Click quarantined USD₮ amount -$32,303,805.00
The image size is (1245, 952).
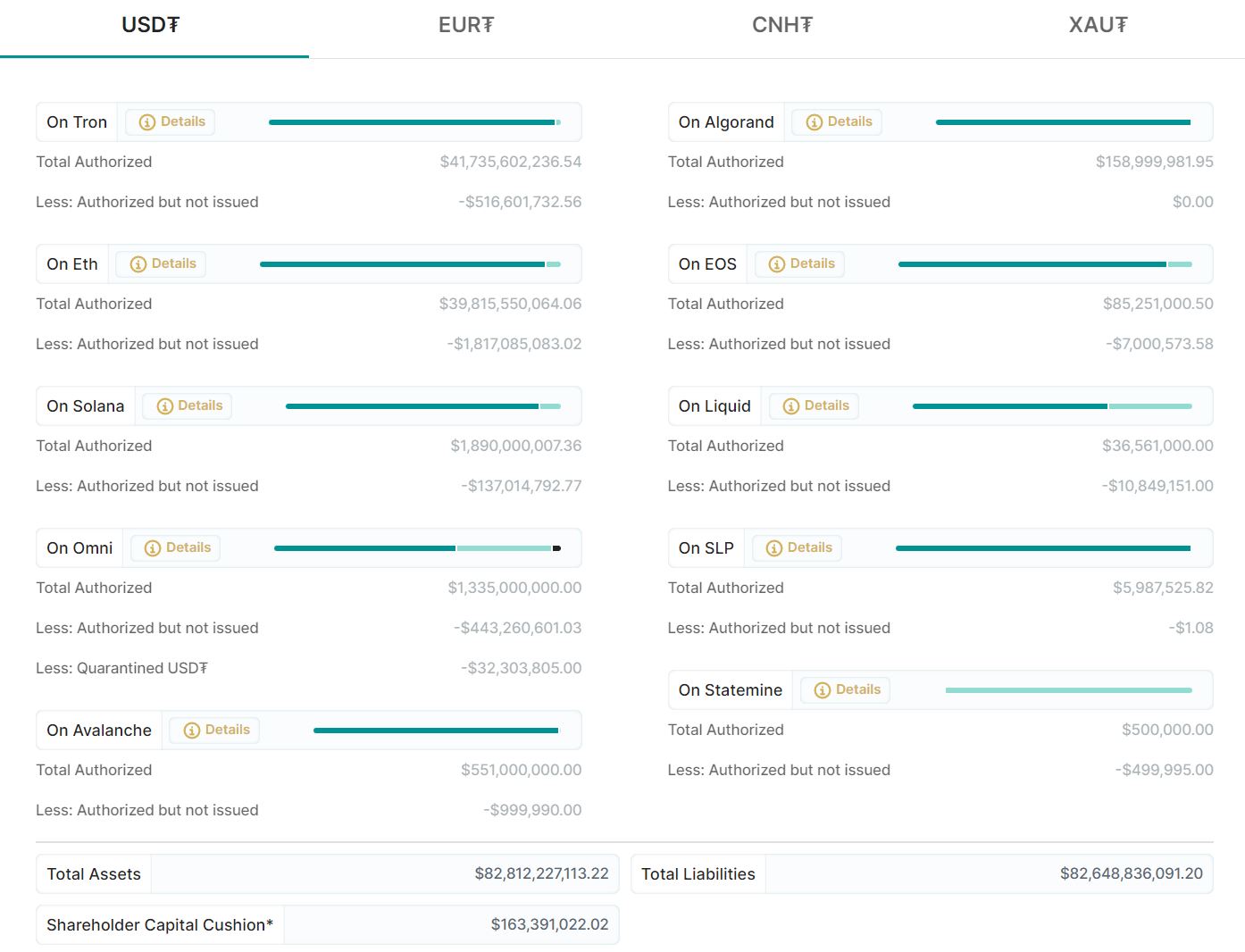[x=522, y=668]
